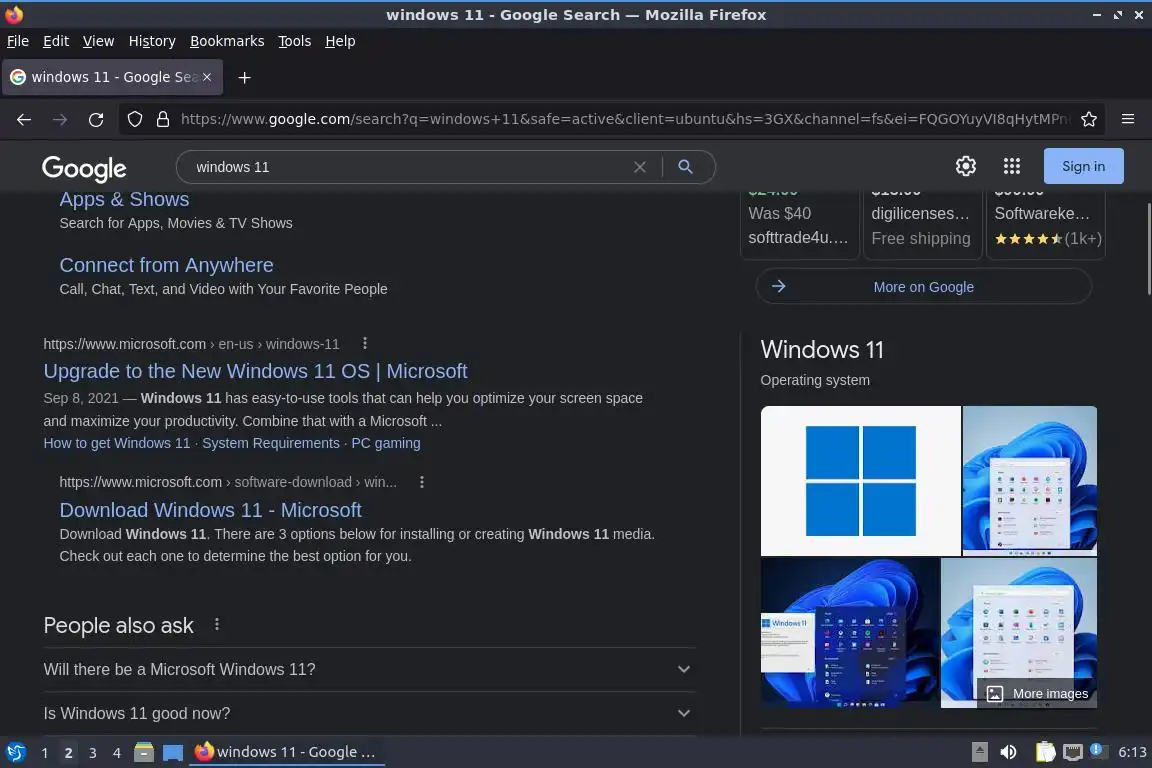1152x768 pixels.
Task: Open three-dot menu beside microsoft.com en-us result
Action: [x=364, y=343]
